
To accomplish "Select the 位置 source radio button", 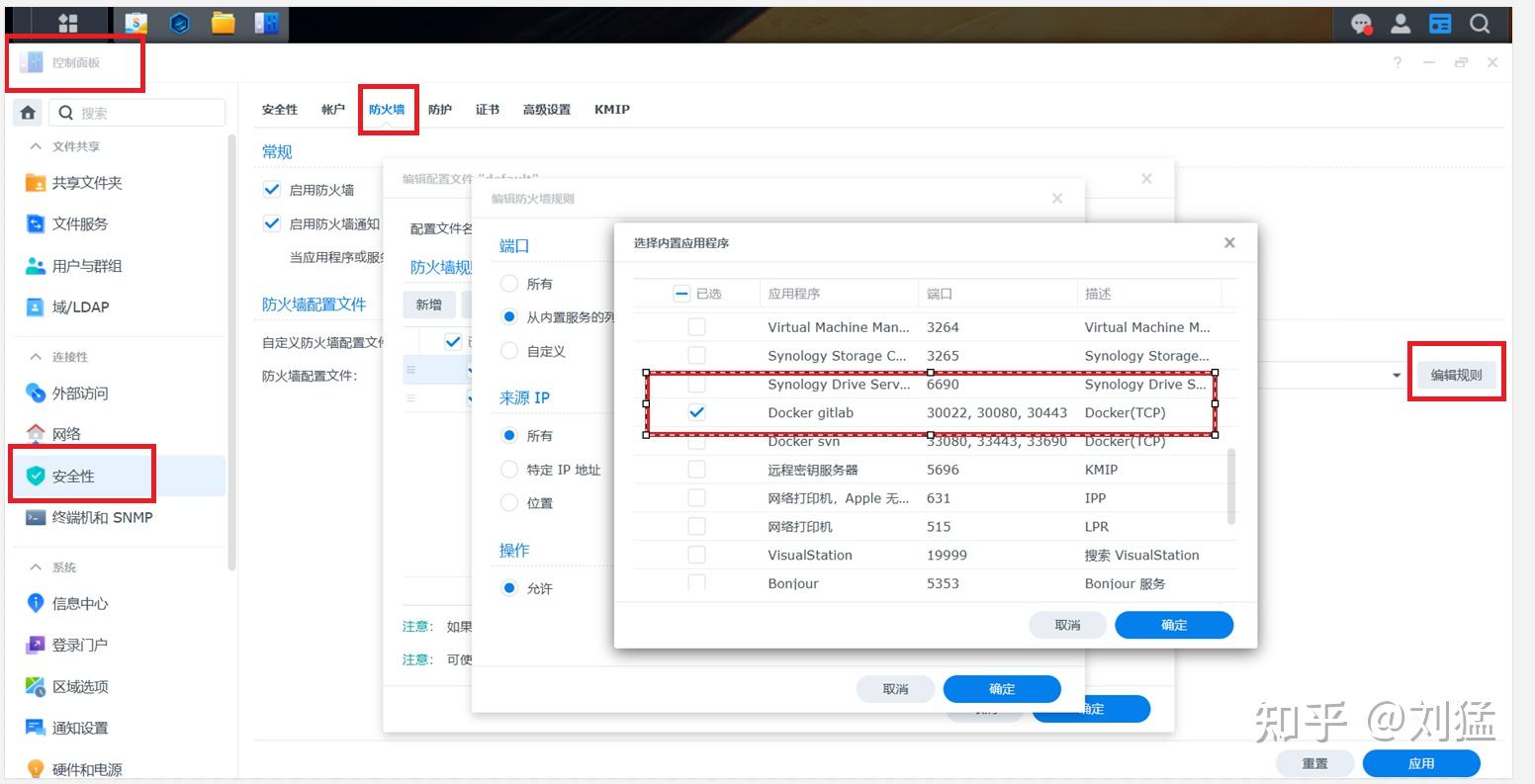I will pyautogui.click(x=509, y=503).
